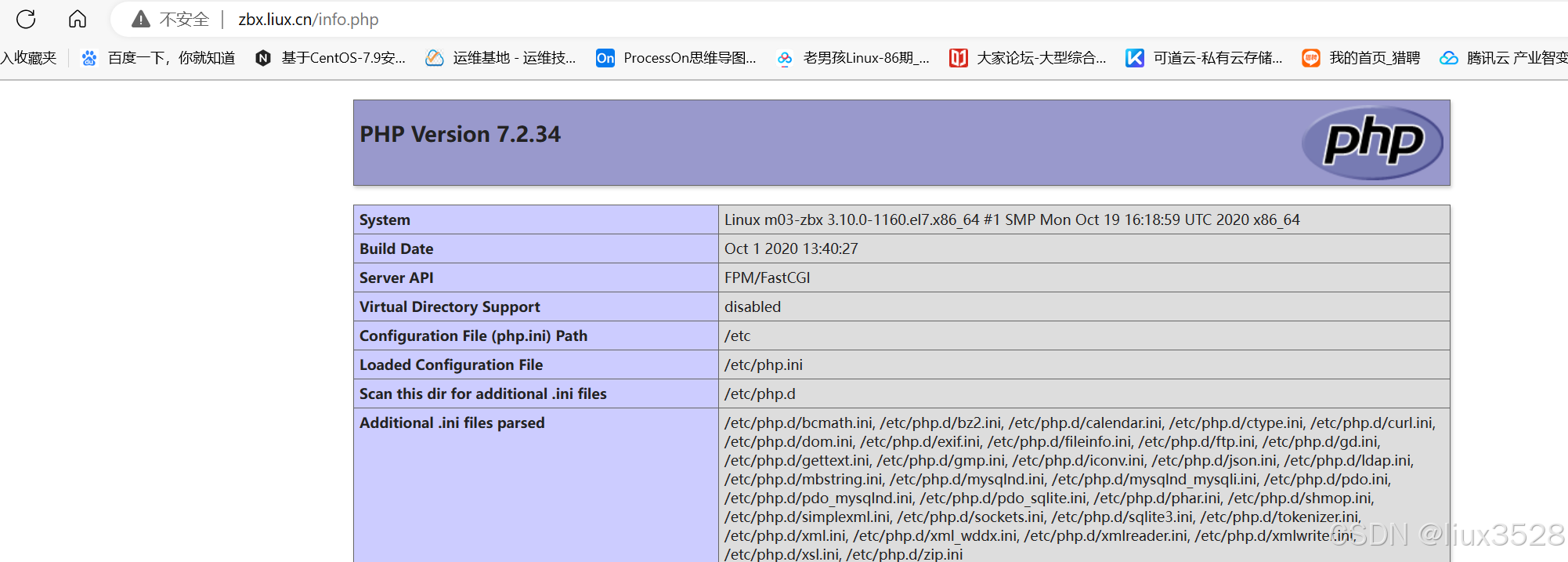Click the FPM/FastCGI value
Image resolution: width=1568 pixels, height=562 pixels.
tap(768, 278)
